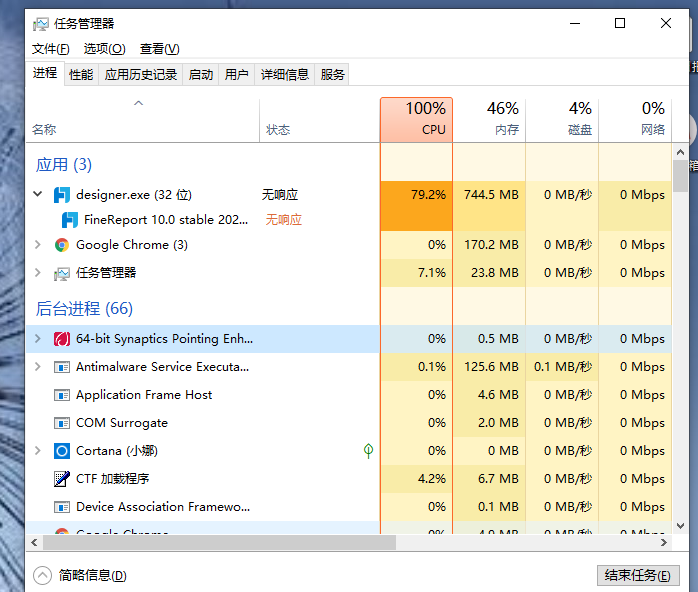Click the CTF 加载程序 pen icon
The image size is (698, 592).
tap(62, 479)
